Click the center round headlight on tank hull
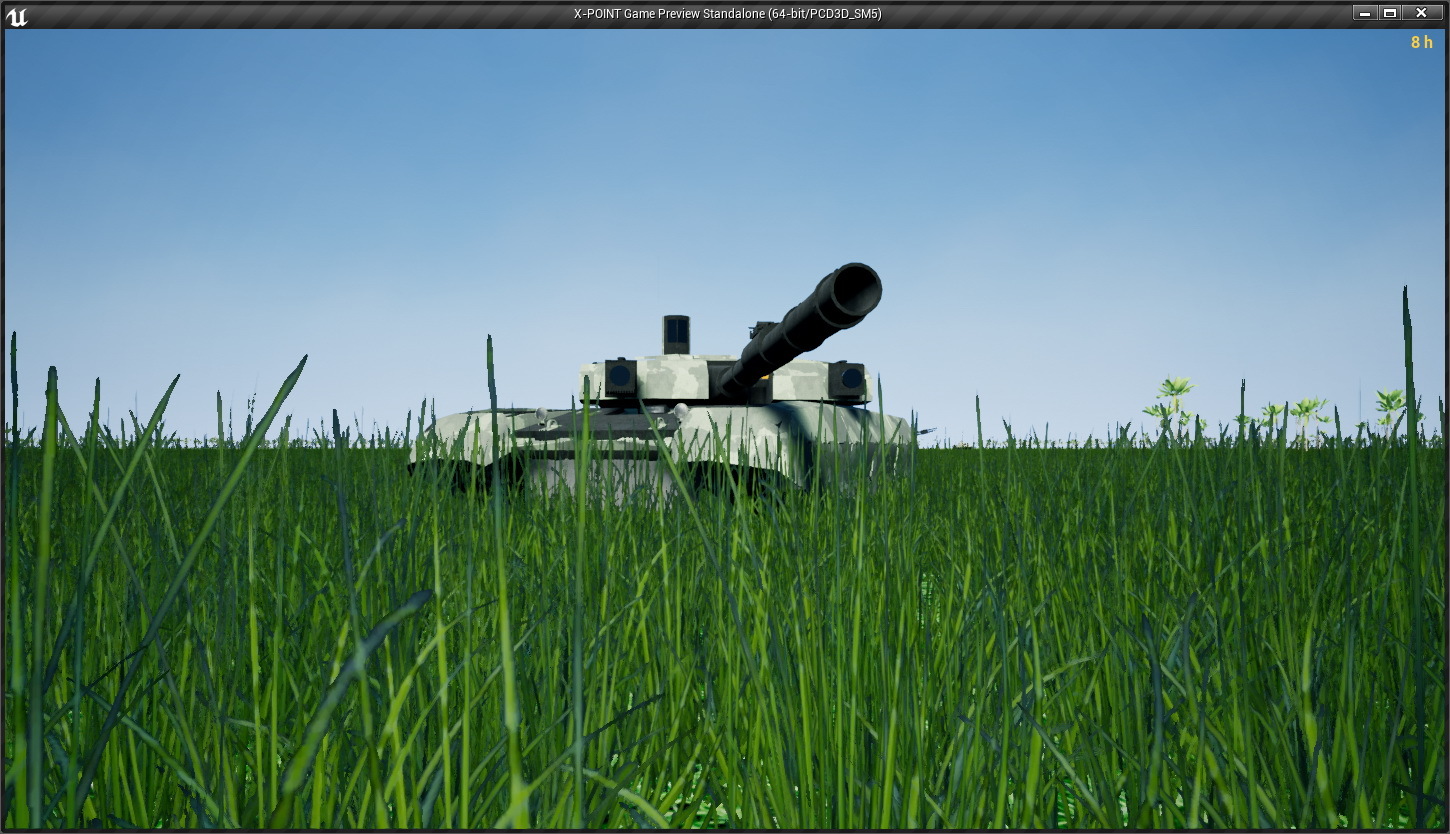The image size is (1450, 834). 681,410
